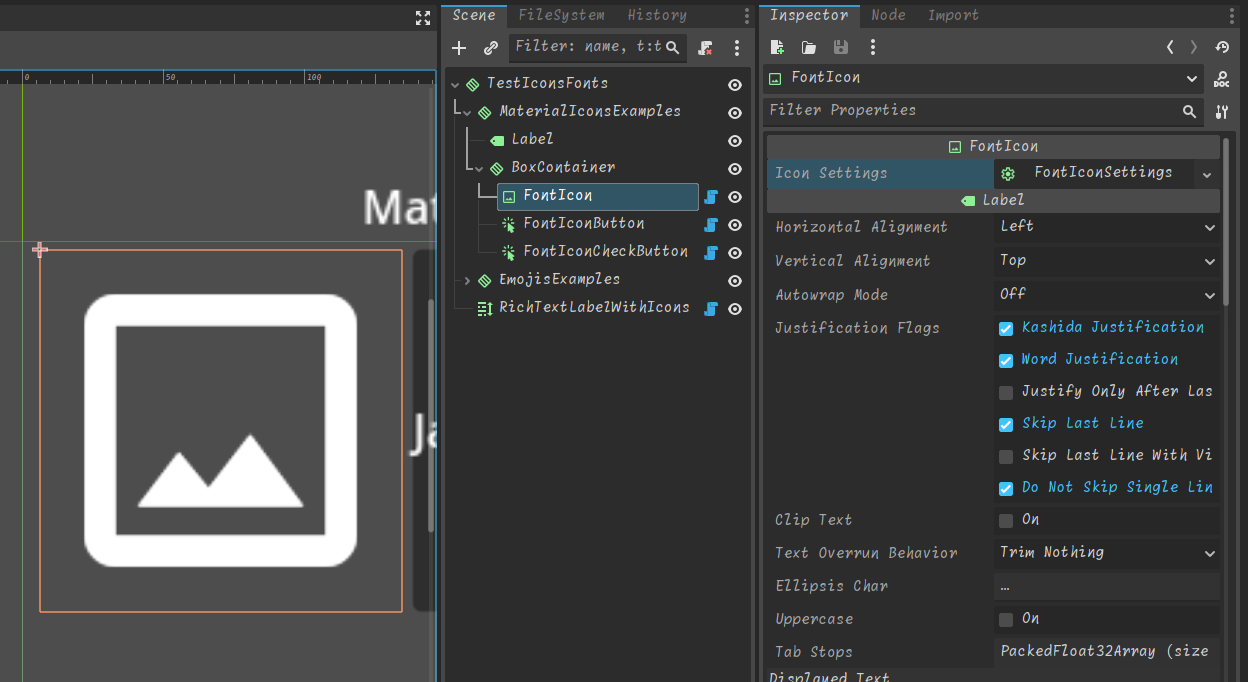Switch to the History tab
1248x682 pixels.
click(x=657, y=16)
